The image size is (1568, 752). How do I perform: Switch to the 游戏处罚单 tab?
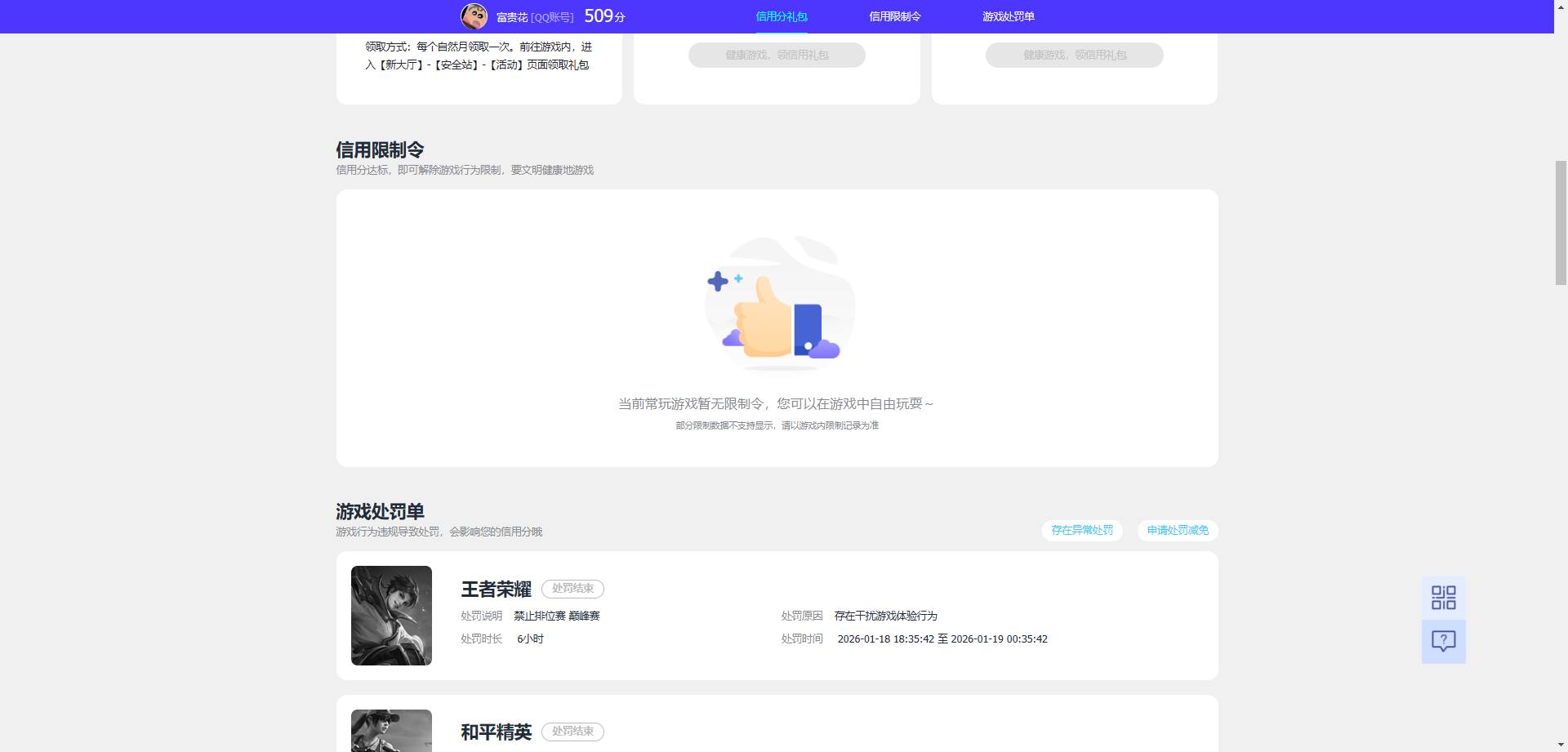(x=1008, y=16)
